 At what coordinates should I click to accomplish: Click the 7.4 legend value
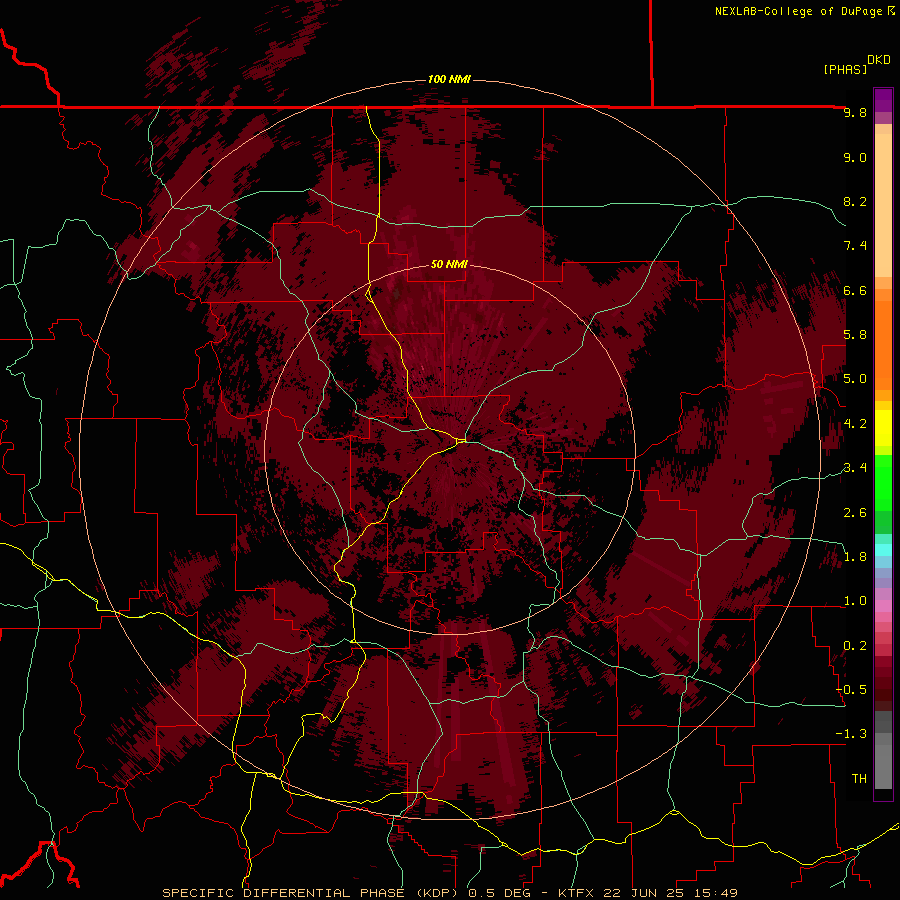click(855, 246)
